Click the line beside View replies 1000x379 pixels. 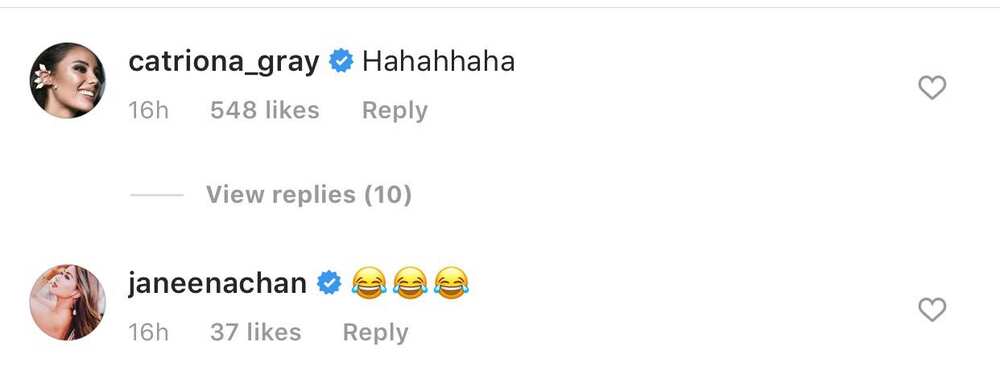[x=156, y=195]
